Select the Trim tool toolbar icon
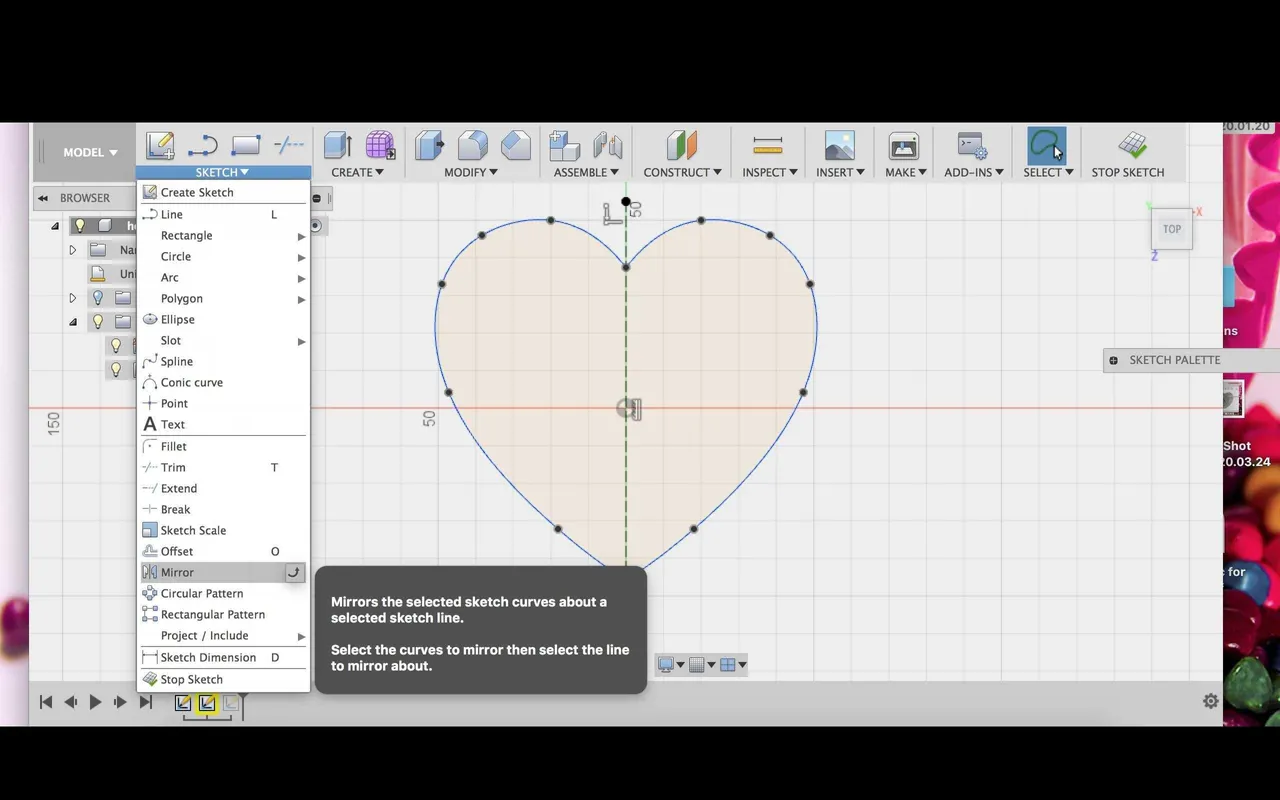1280x800 pixels. click(289, 146)
